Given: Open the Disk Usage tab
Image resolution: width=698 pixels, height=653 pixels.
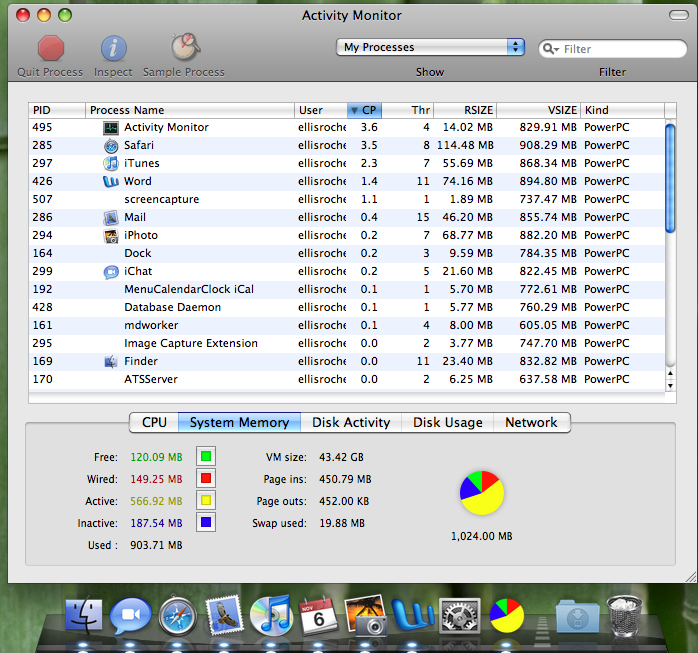Looking at the screenshot, I should point(448,422).
